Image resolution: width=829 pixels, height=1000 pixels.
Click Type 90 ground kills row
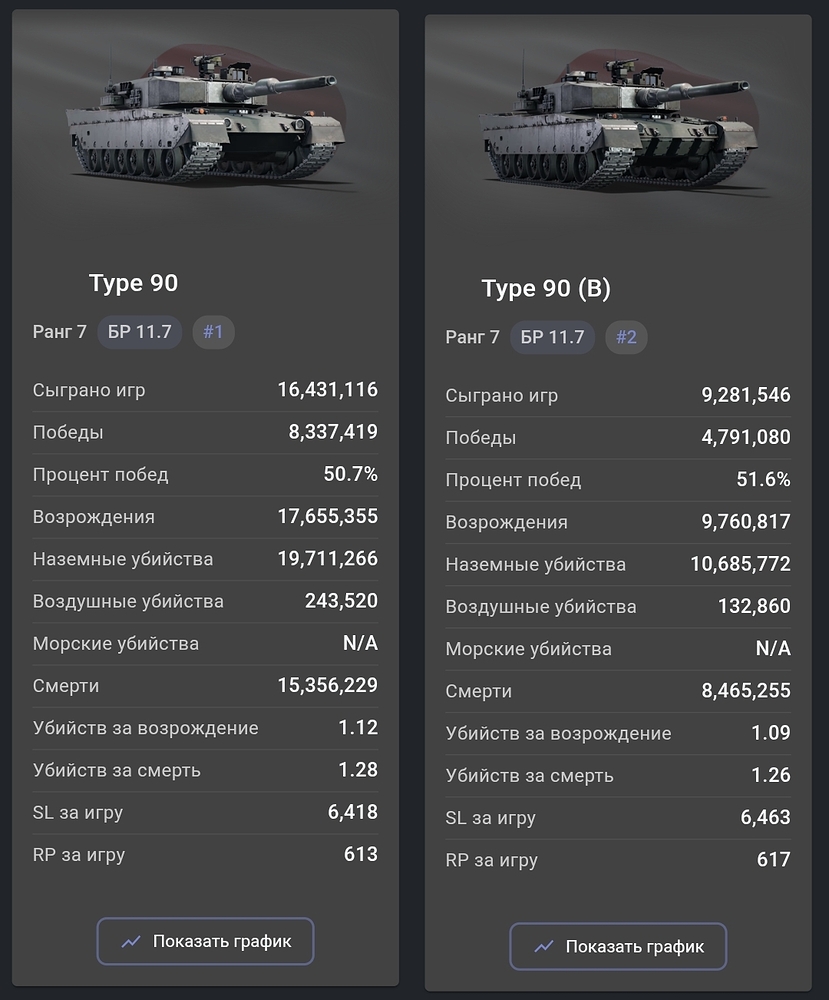tap(205, 559)
